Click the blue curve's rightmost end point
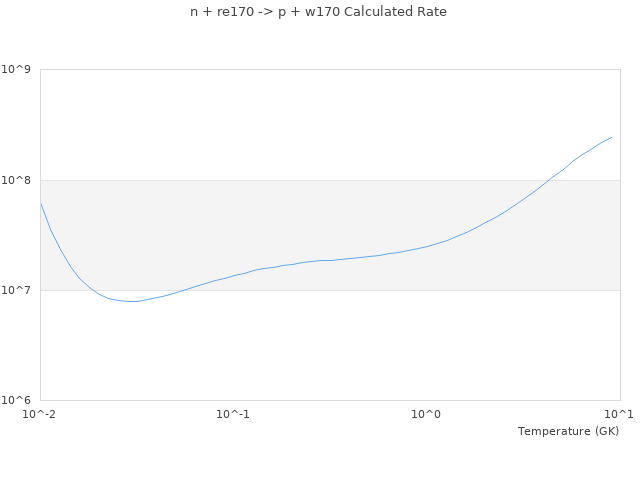Viewport: 640px width, 480px height. [611, 137]
